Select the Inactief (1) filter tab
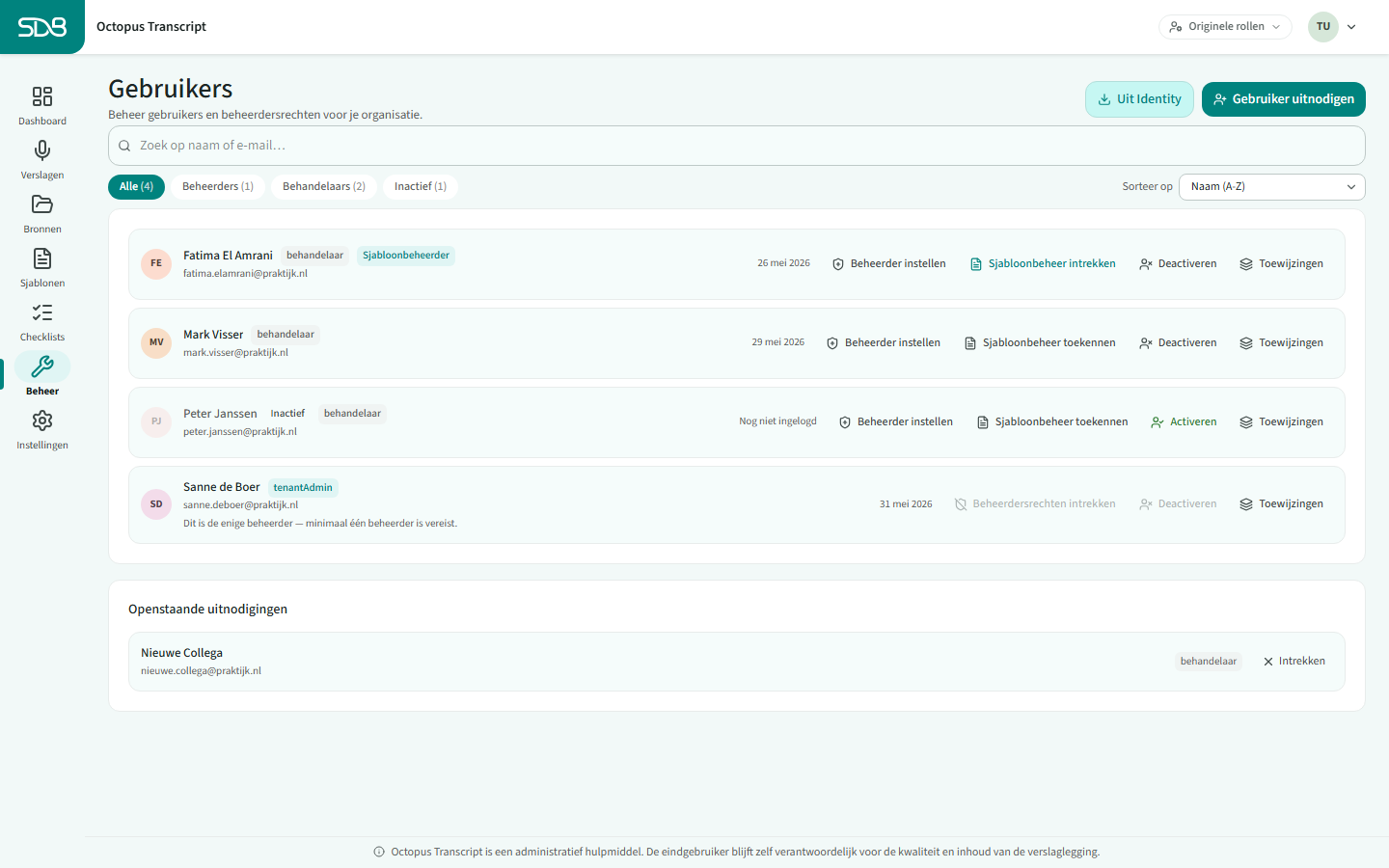The width and height of the screenshot is (1389, 868). (x=421, y=187)
